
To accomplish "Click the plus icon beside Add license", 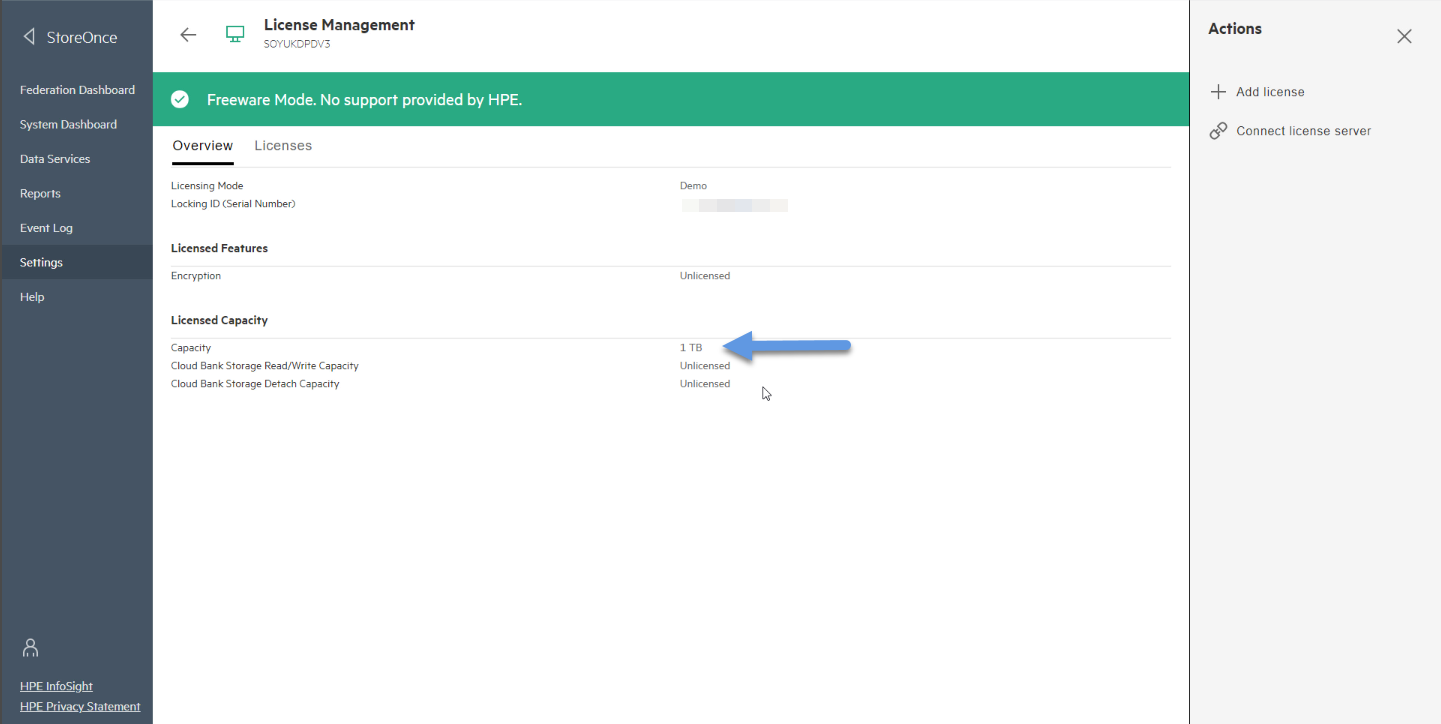I will 1218,92.
